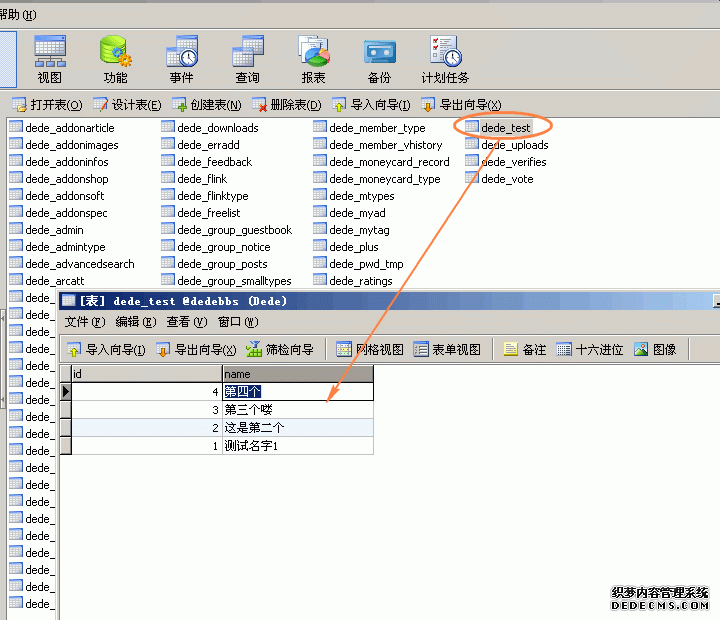Select the dede_uploads table

(x=506, y=145)
